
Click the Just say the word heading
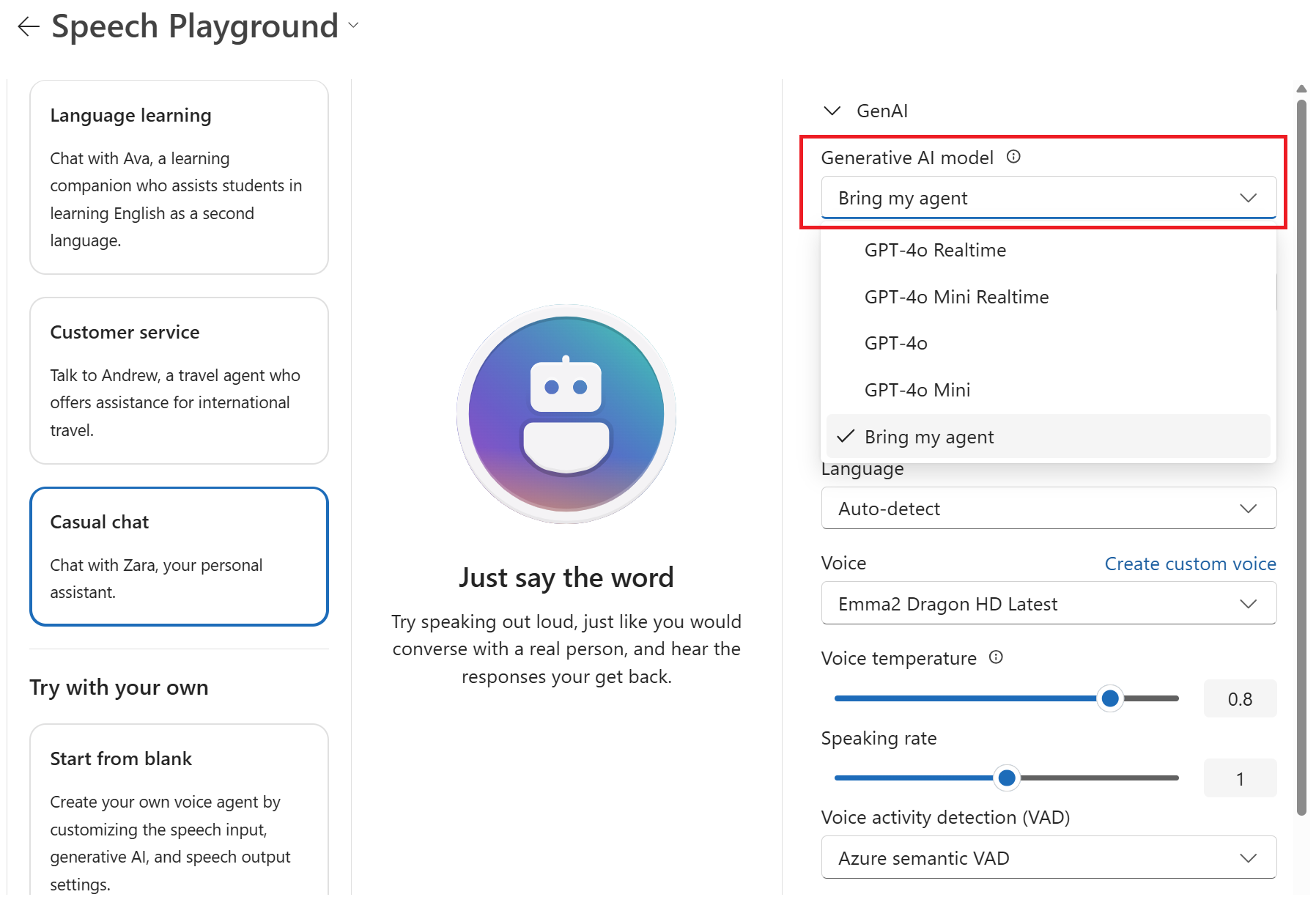[566, 577]
